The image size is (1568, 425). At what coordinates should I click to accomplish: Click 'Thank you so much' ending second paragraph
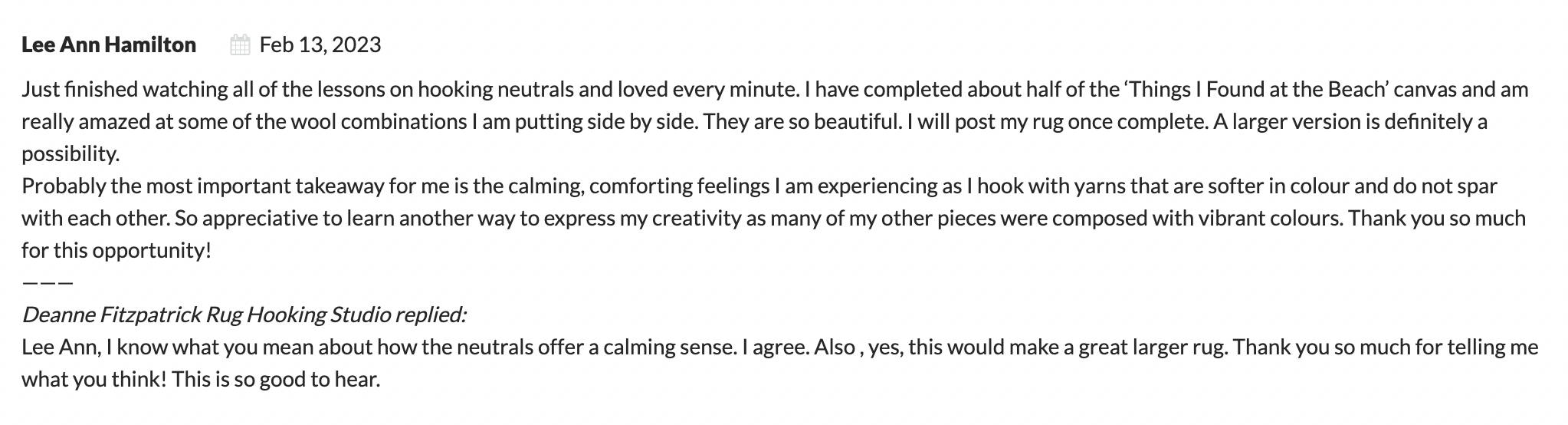tap(1437, 218)
